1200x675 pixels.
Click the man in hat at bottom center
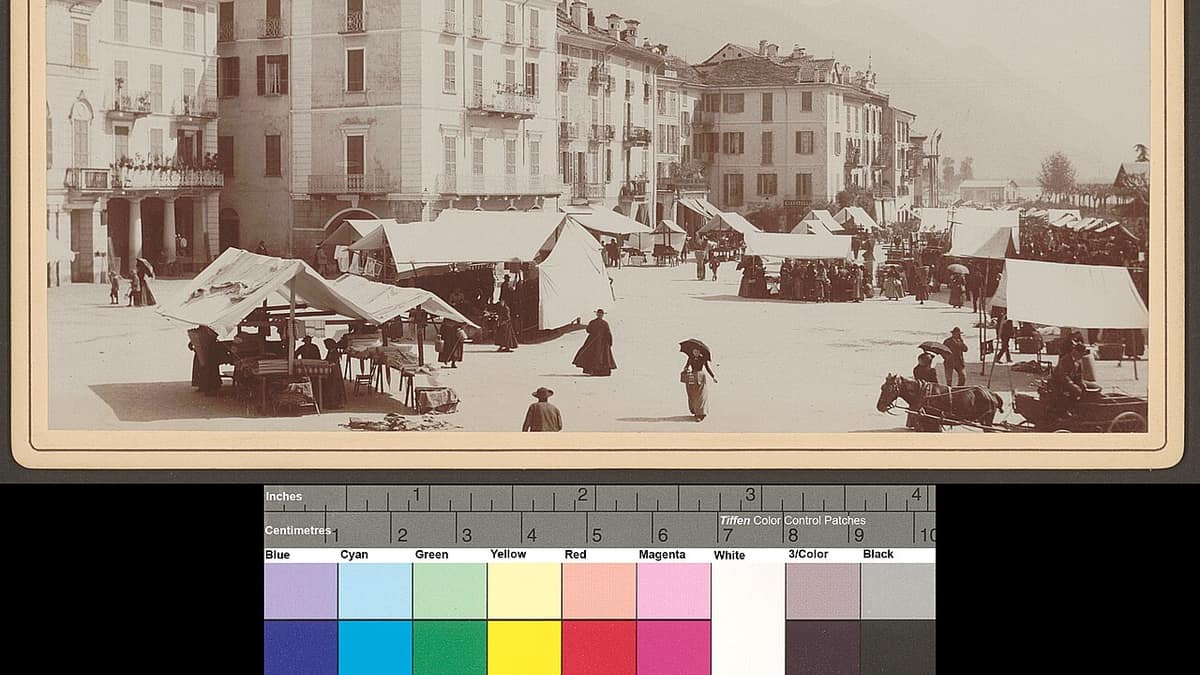(x=542, y=411)
